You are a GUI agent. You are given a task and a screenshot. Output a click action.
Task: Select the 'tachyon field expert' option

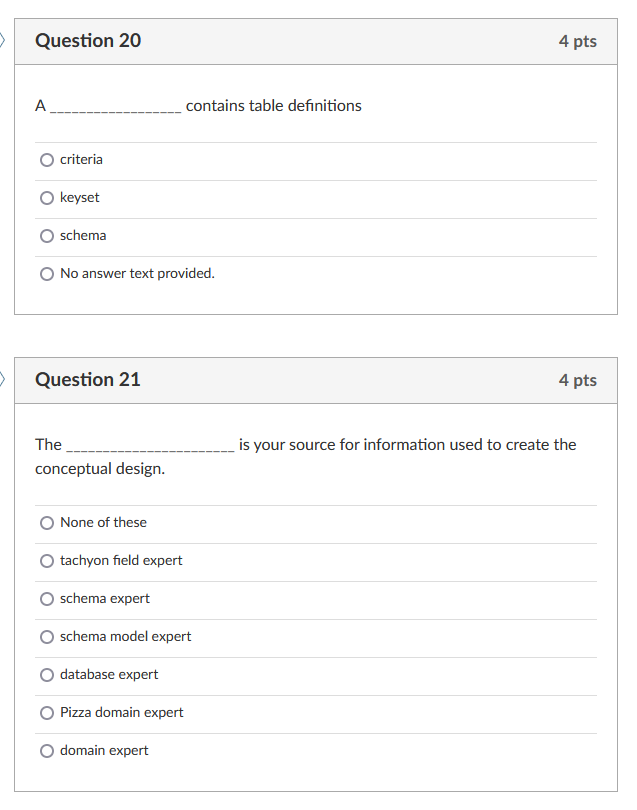tap(47, 561)
